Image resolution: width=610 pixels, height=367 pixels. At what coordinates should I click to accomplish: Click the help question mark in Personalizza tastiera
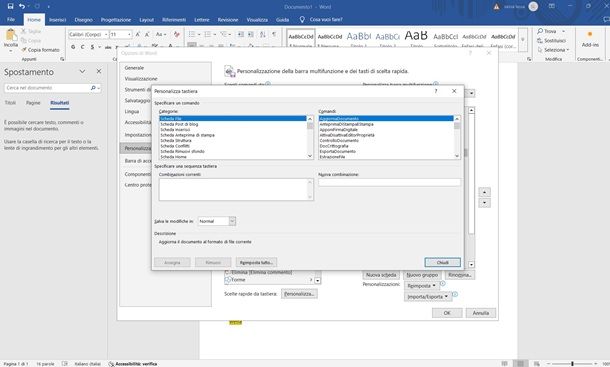pos(436,91)
